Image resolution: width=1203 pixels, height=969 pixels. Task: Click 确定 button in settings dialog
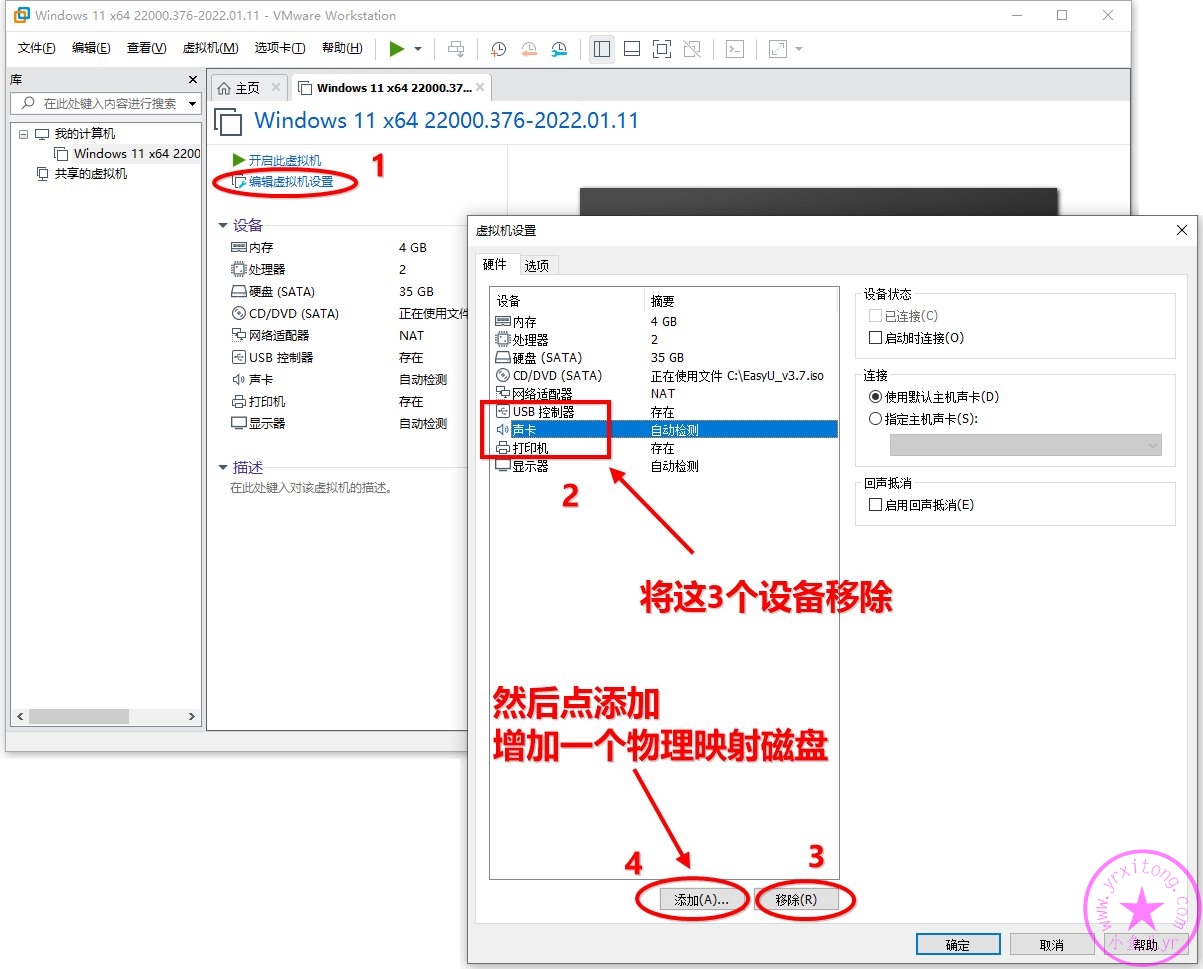[957, 945]
